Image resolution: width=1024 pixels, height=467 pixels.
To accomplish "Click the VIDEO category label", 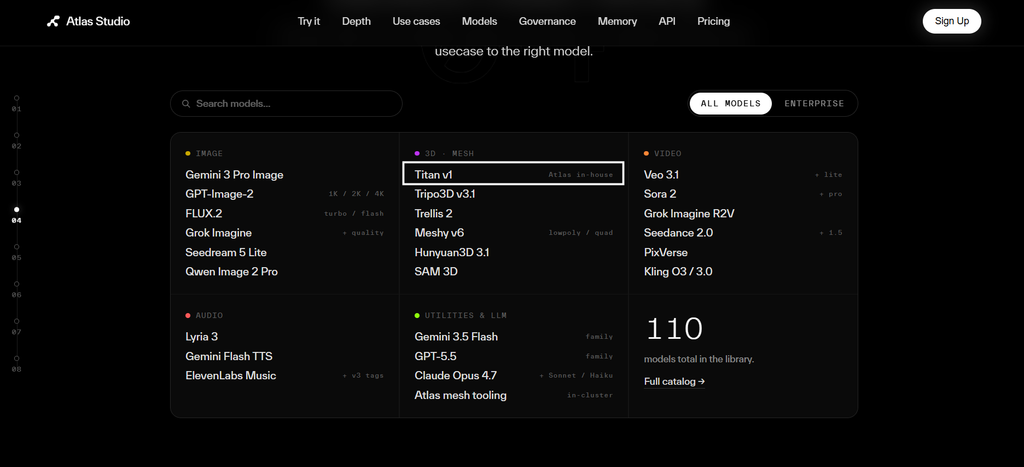I will click(x=667, y=153).
